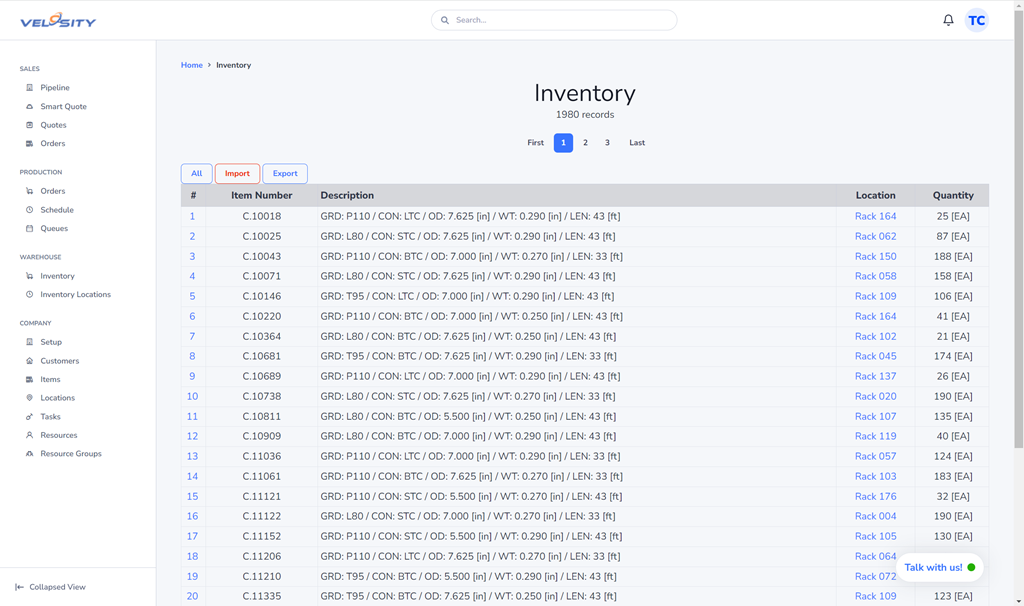Screen dimensions: 1024x606
Task: Click the Velosity logo
Action: [x=58, y=21]
